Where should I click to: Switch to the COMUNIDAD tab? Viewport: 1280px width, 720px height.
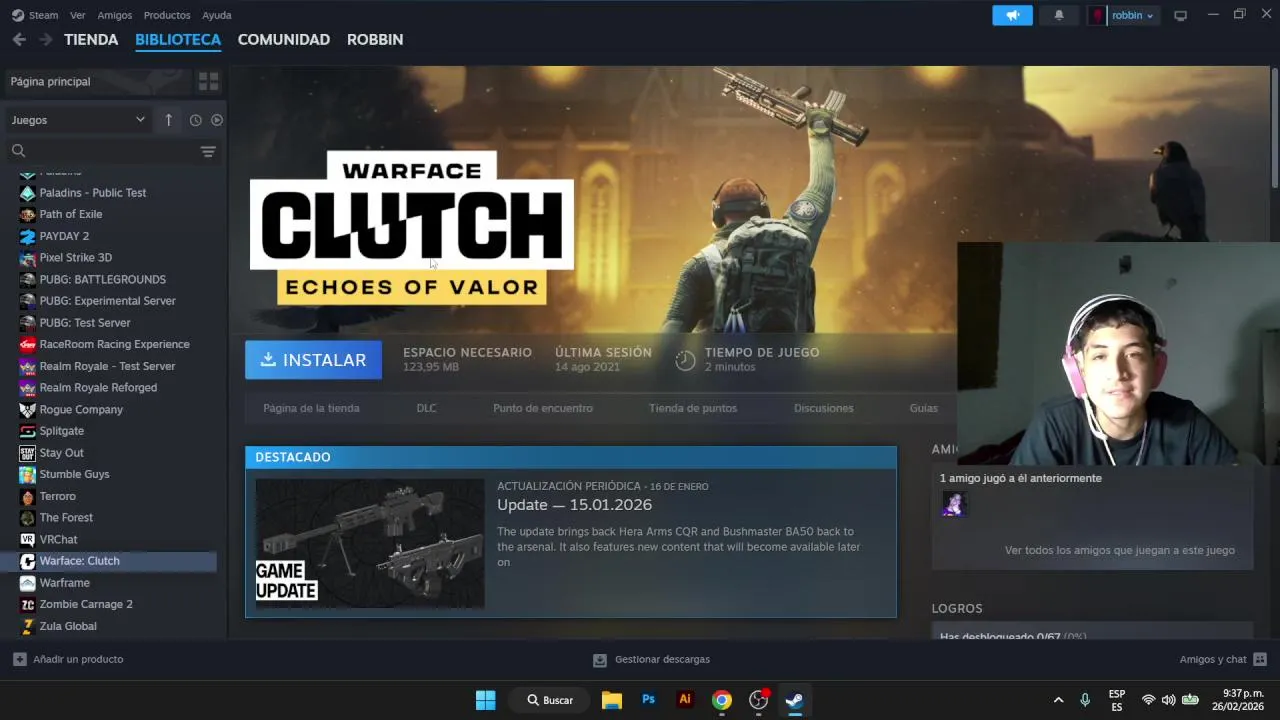284,39
